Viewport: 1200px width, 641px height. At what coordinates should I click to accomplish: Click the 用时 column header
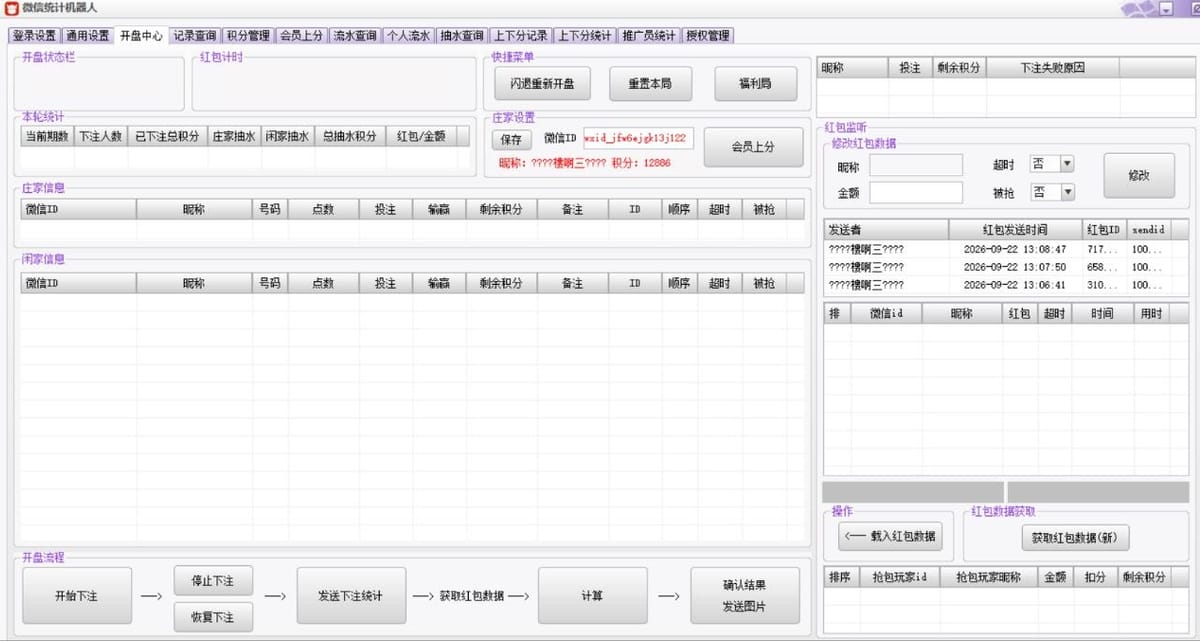[1152, 314]
